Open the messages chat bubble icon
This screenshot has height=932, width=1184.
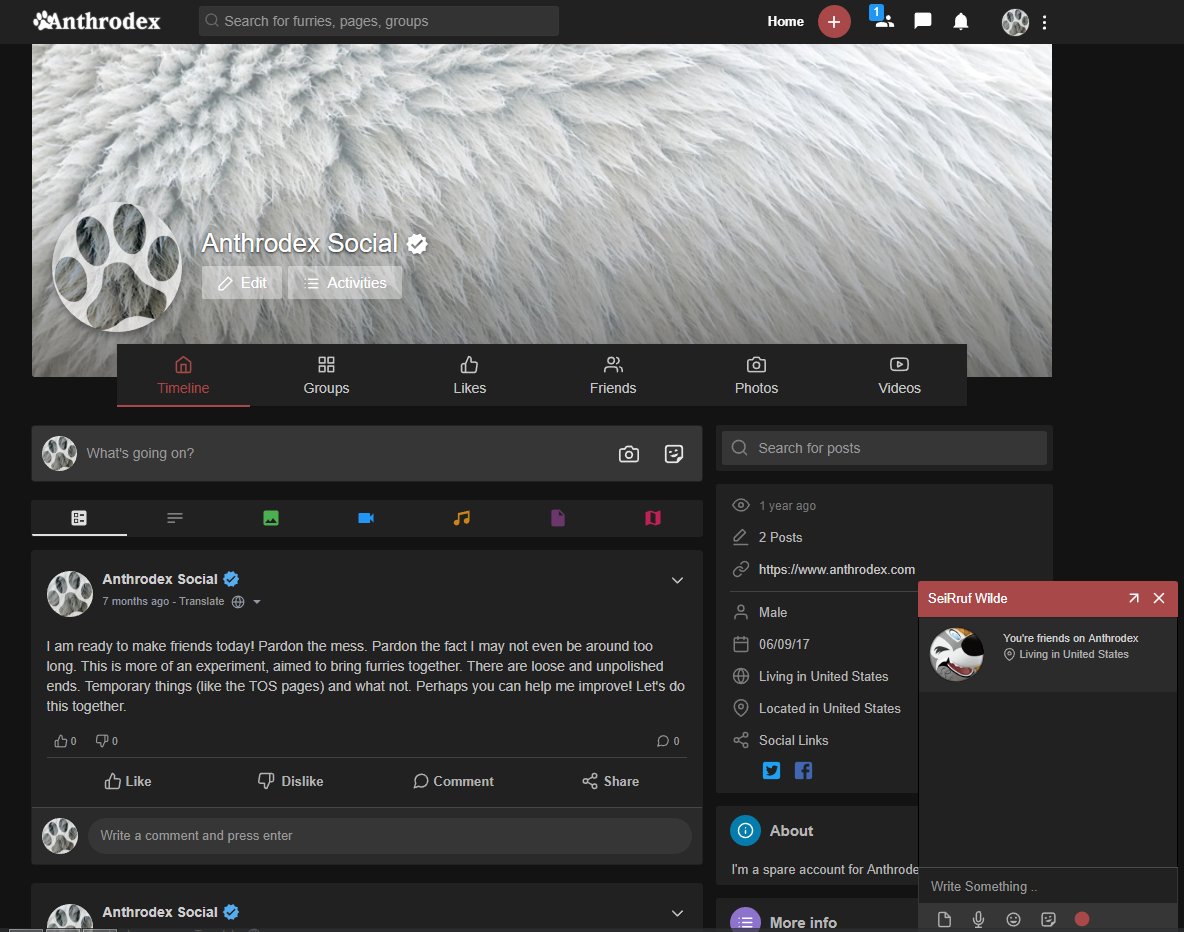[x=922, y=21]
